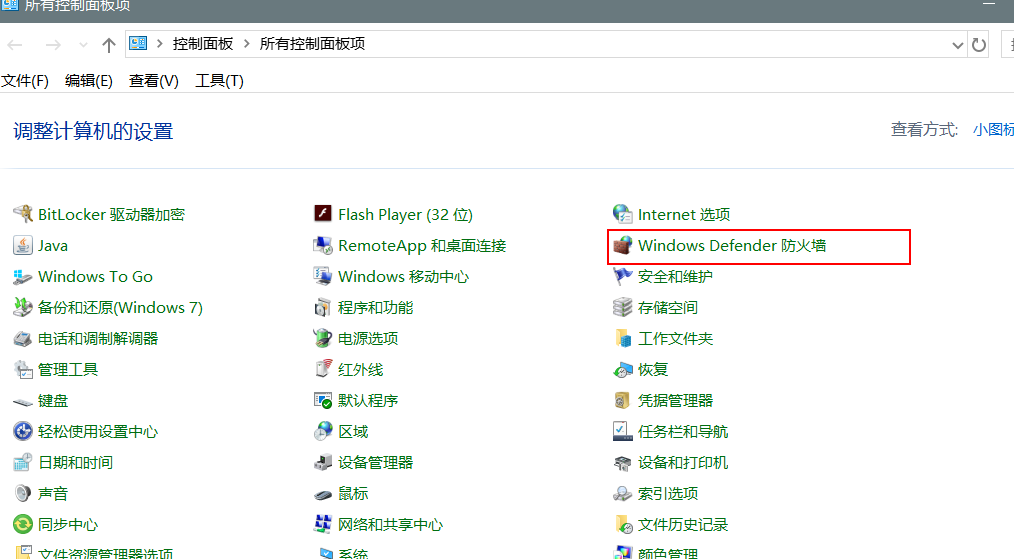Viewport: 1014px width, 559px height.
Task: Open the 颜色管理 item
Action: coord(667,554)
